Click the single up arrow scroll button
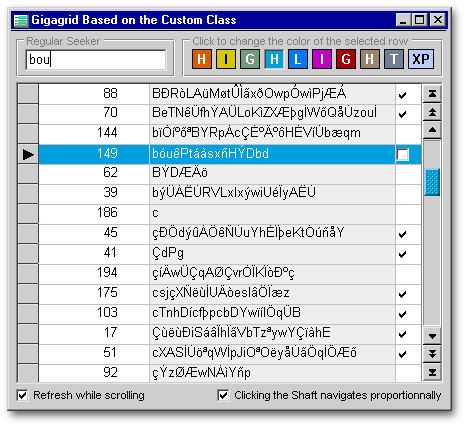This screenshot has height=426, width=465. coord(432,130)
